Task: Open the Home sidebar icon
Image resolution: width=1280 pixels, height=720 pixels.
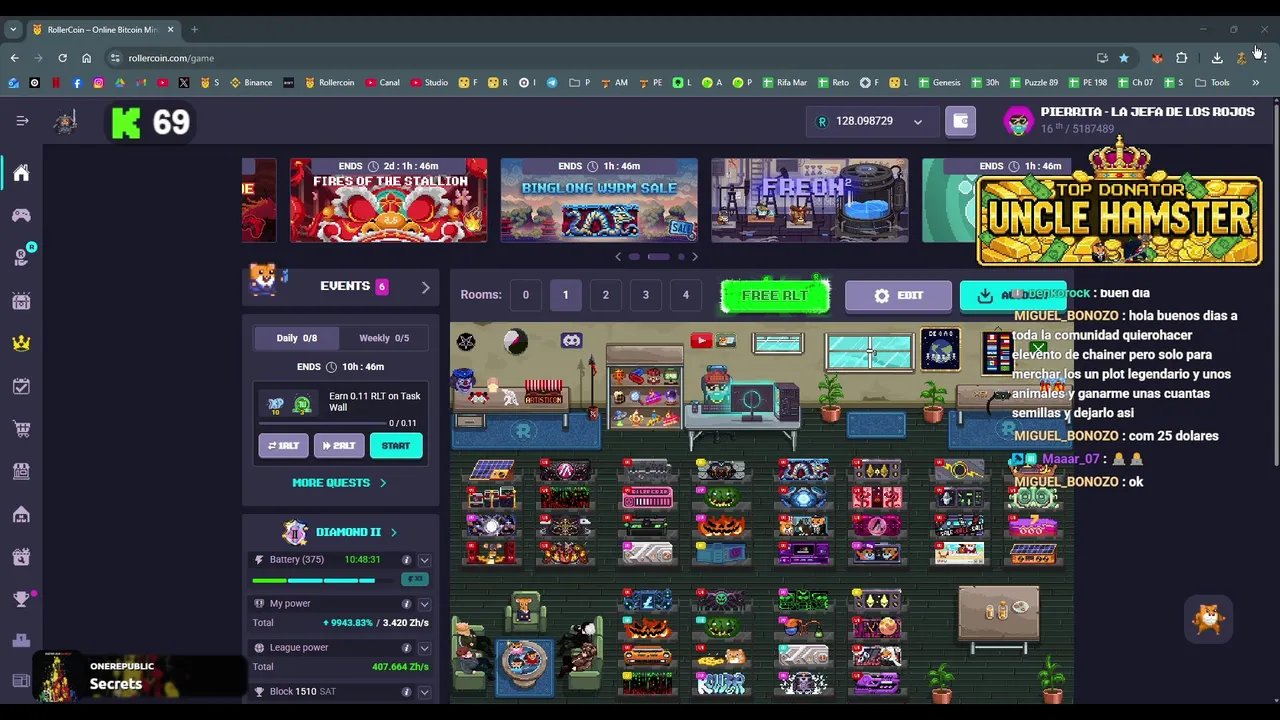Action: (21, 173)
